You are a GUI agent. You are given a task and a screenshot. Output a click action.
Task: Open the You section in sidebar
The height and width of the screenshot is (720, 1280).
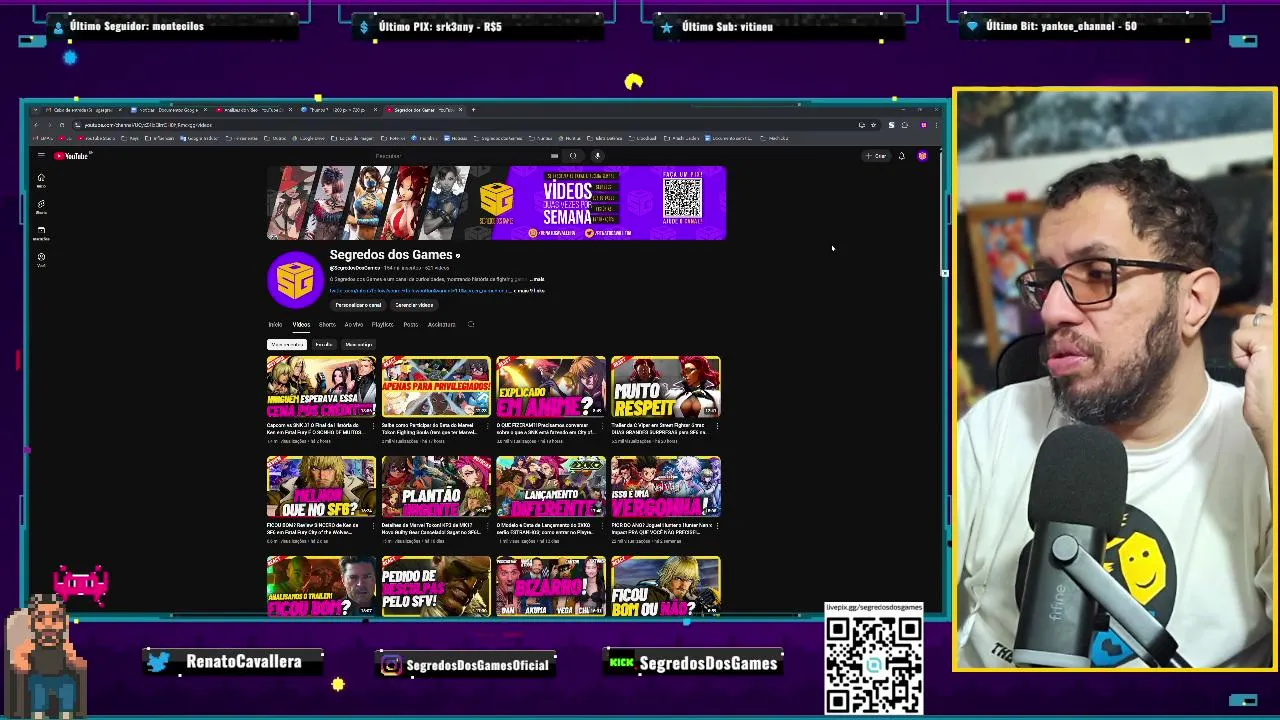click(41, 258)
